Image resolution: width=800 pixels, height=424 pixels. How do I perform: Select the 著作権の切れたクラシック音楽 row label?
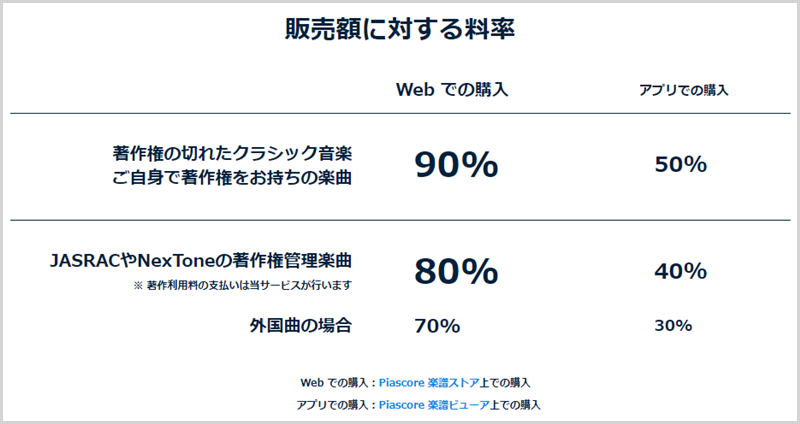coord(232,153)
